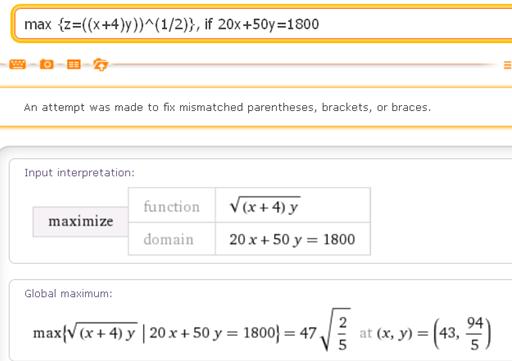512x361 pixels.
Task: Select the Input interpretation heading
Action: 79,173
